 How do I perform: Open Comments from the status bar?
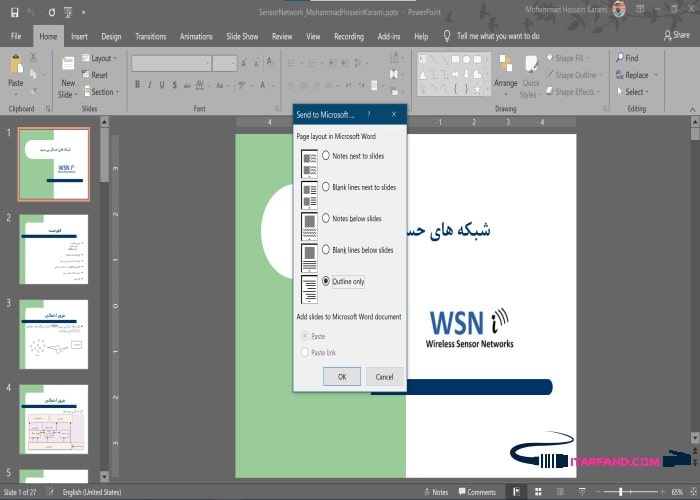(x=476, y=492)
